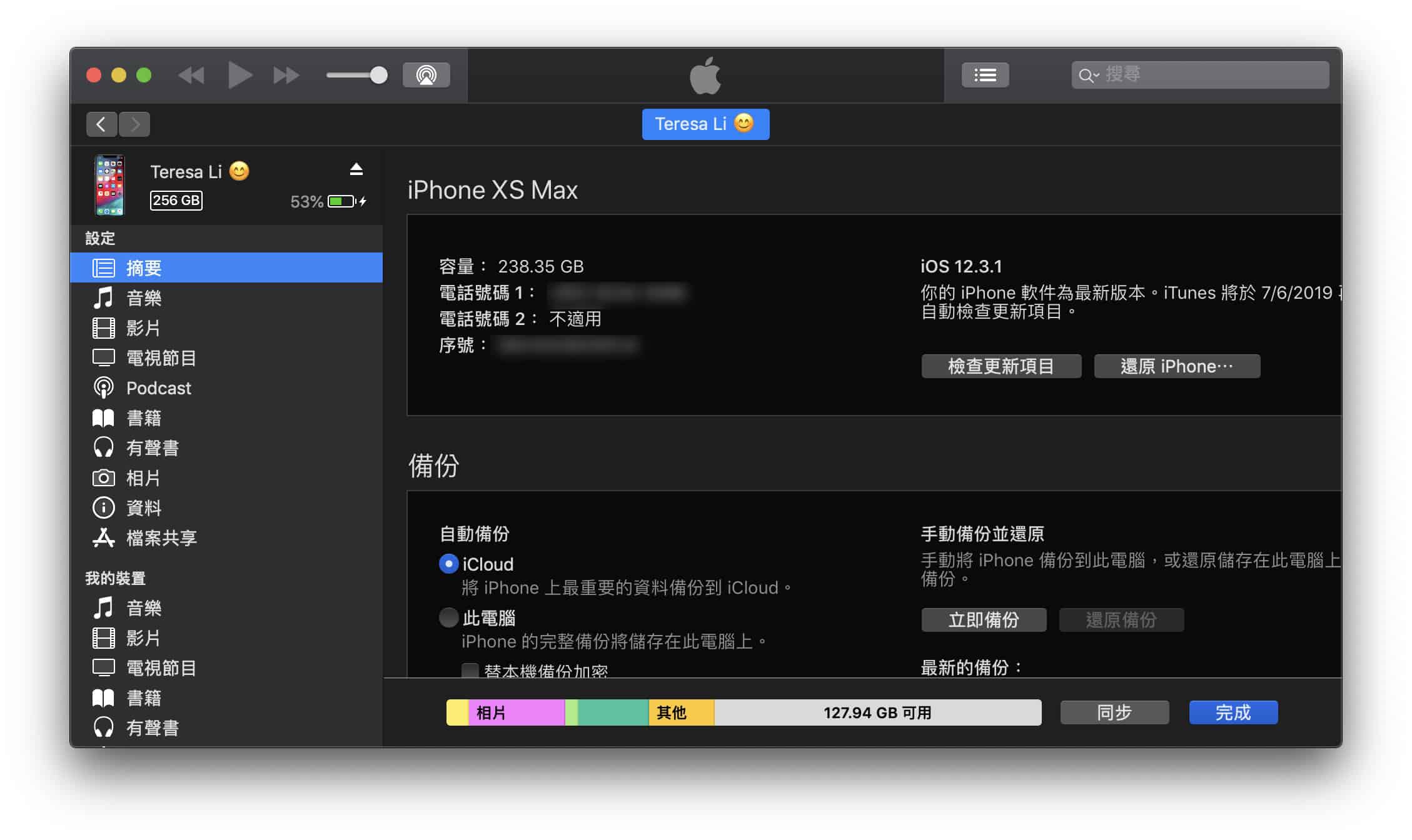Open the Podcast settings item

point(226,387)
